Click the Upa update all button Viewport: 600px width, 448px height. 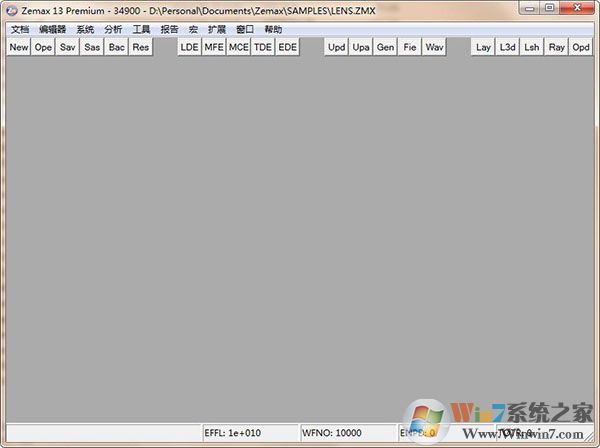point(361,47)
